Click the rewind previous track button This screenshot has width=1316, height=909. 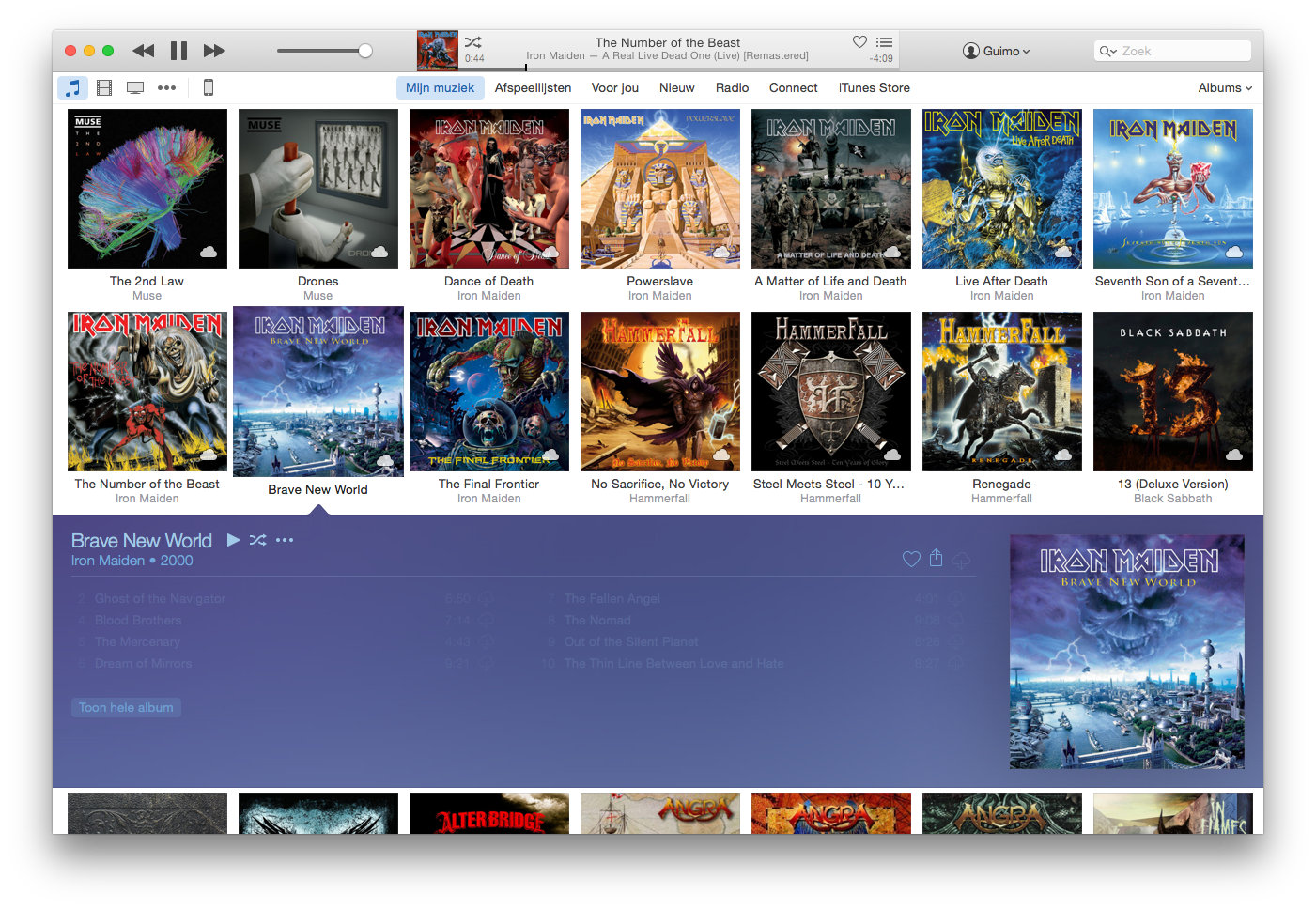(143, 51)
